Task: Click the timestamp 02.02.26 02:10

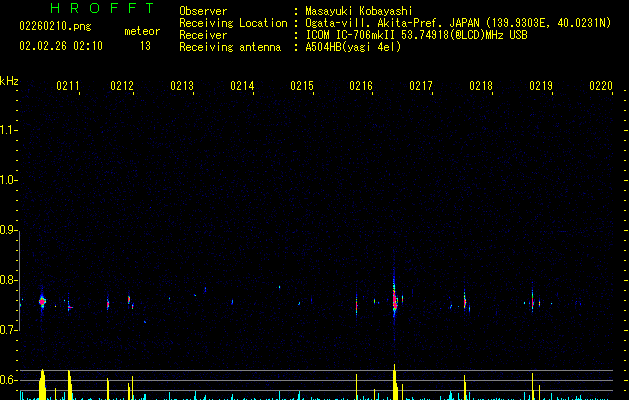Action: [x=61, y=46]
